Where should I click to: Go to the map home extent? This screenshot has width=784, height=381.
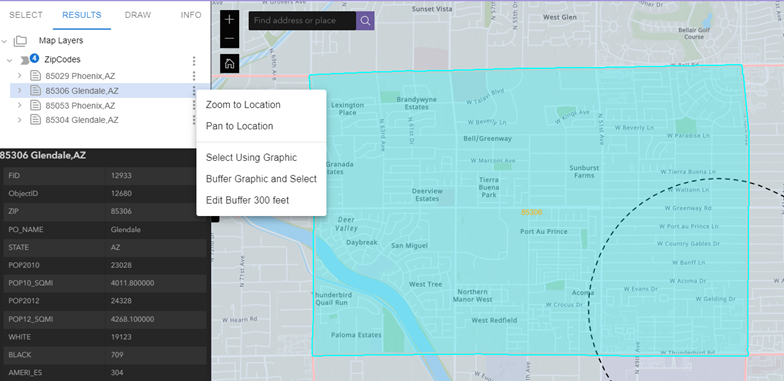pyautogui.click(x=230, y=64)
